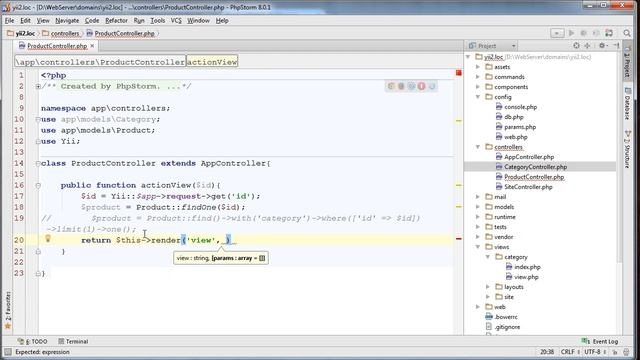The width and height of the screenshot is (640, 360).
Task: Open the Project view selector dropdown
Action: (492, 46)
